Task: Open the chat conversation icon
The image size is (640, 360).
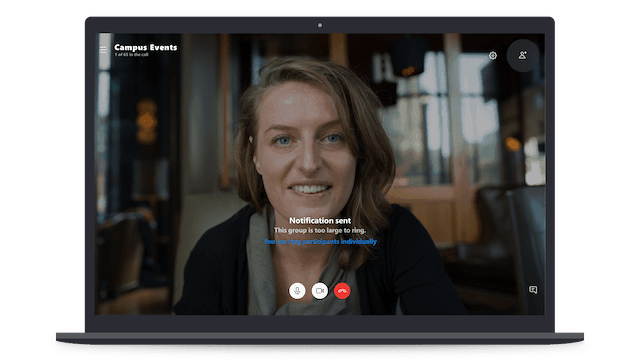Action: (533, 290)
